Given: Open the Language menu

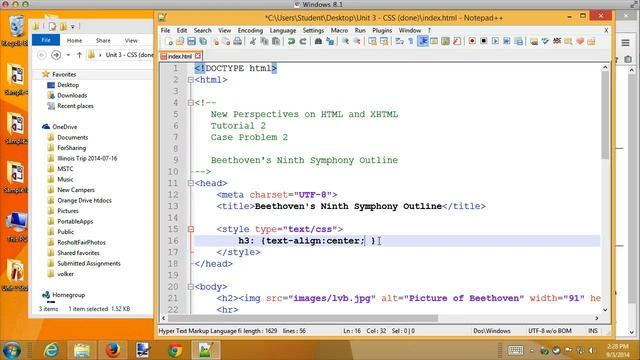Looking at the screenshot, I should [x=283, y=31].
